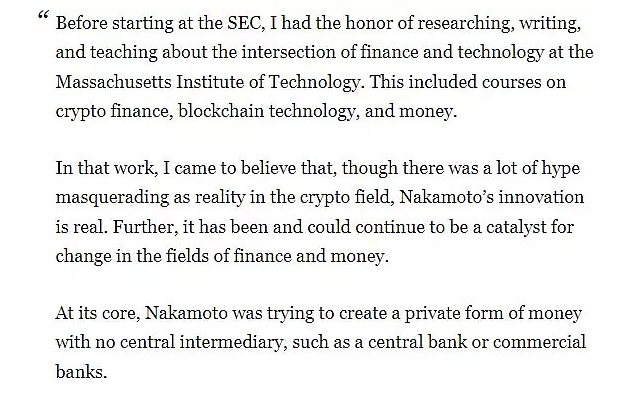Image resolution: width=625 pixels, height=397 pixels.
Task: Click 'In that work' paragraph start
Action: 104,168
